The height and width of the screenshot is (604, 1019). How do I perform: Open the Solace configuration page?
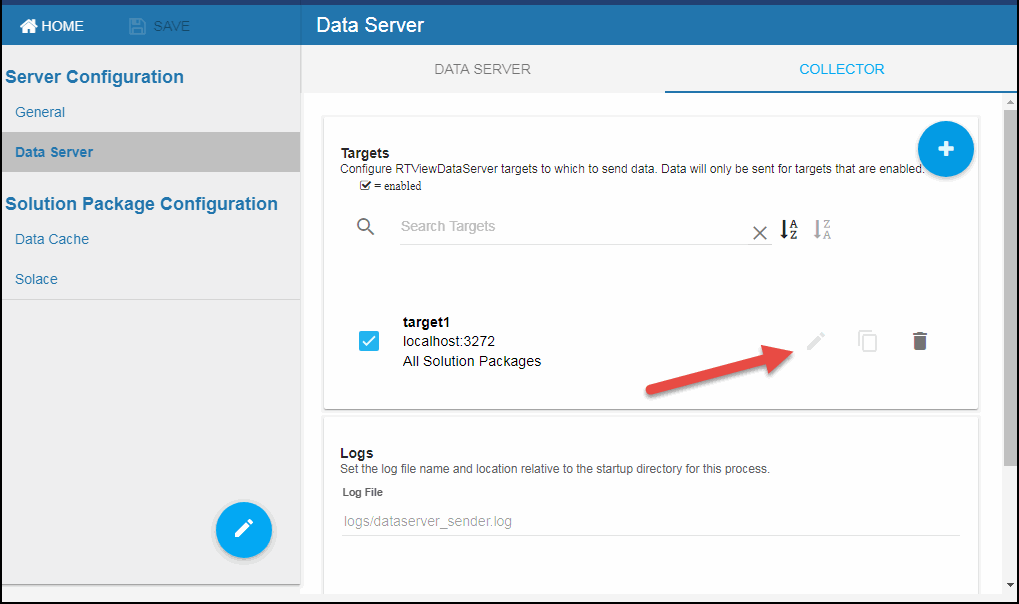pyautogui.click(x=36, y=279)
